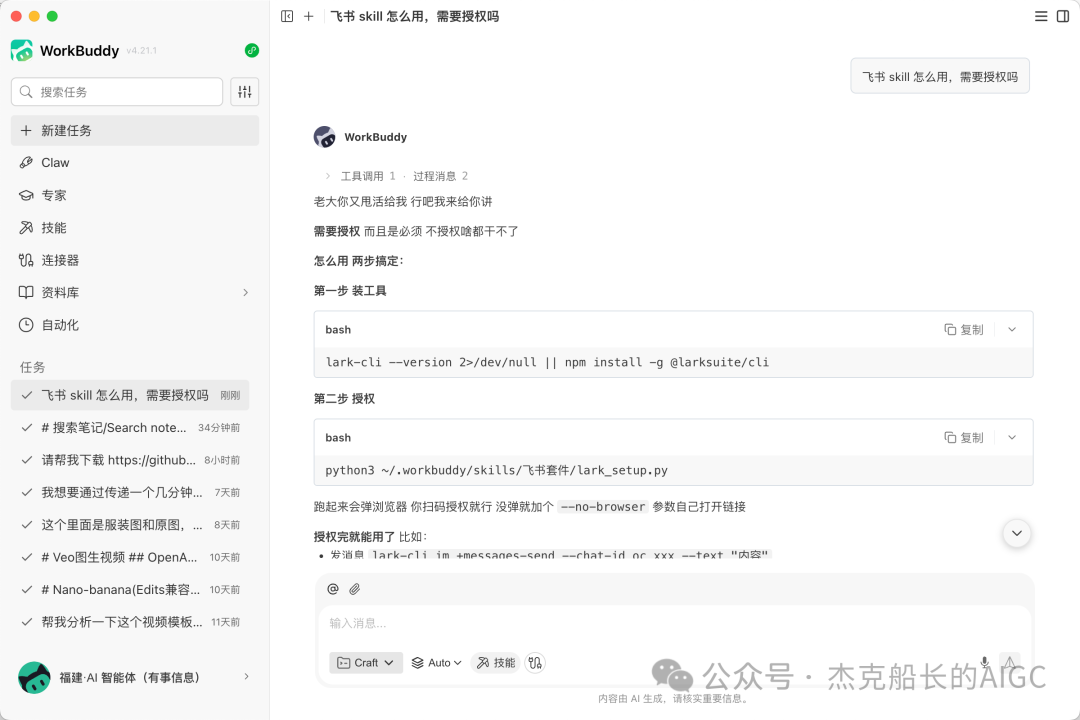Click the user profile avatar
This screenshot has width=1080, height=720.
pos(34,677)
